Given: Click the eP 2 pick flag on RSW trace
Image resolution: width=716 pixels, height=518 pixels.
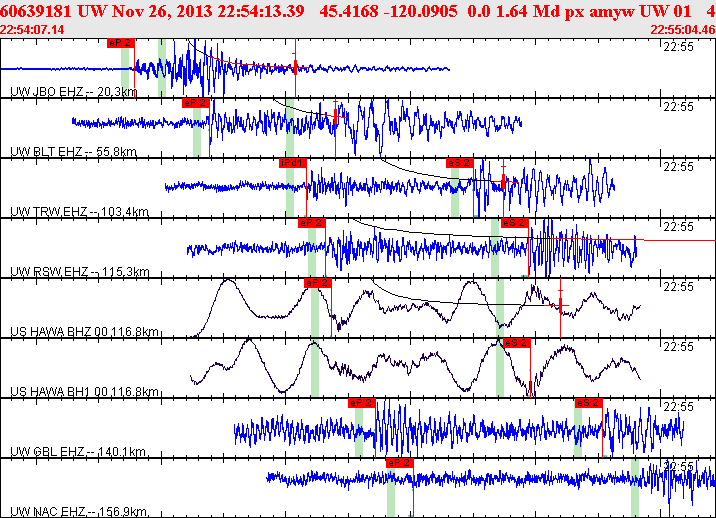Looking at the screenshot, I should [311, 223].
